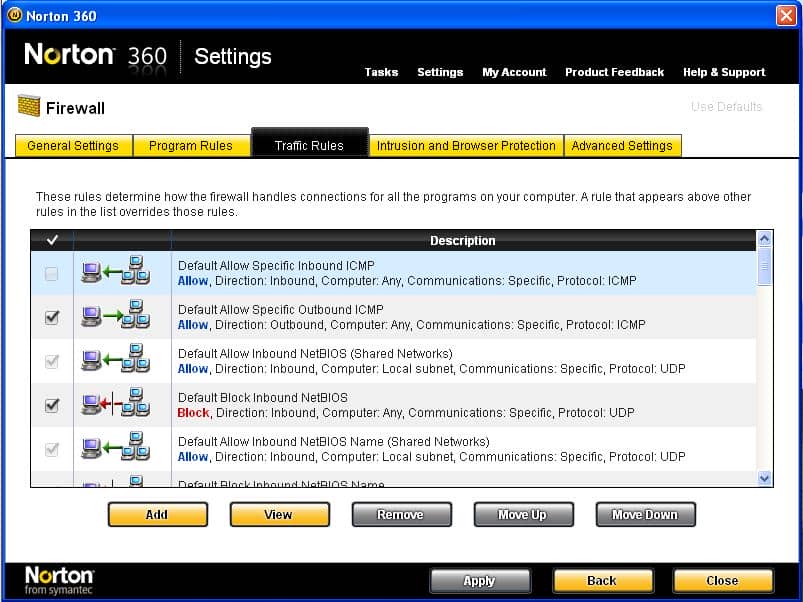Click blocked icon of Default Block Inbound NetBIOS

pos(116,402)
